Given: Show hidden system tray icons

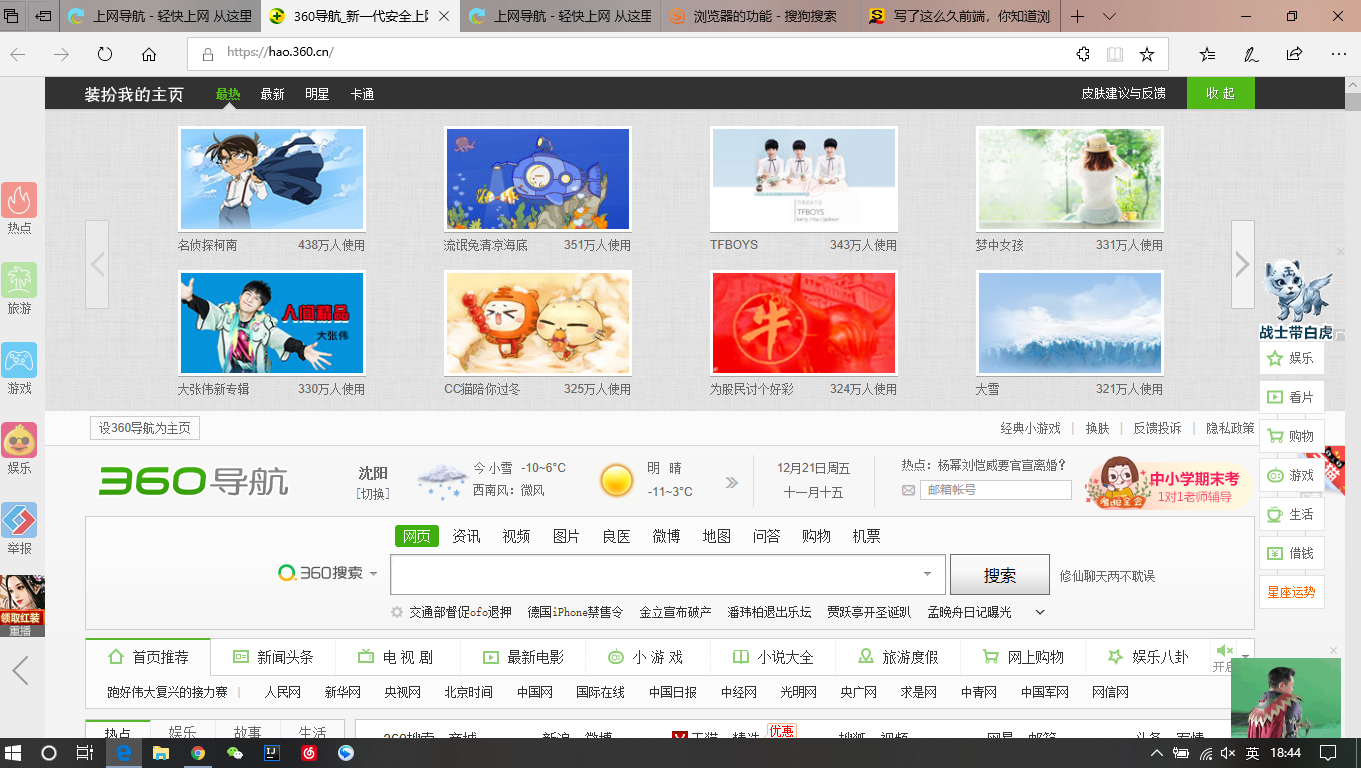Looking at the screenshot, I should [x=1157, y=753].
